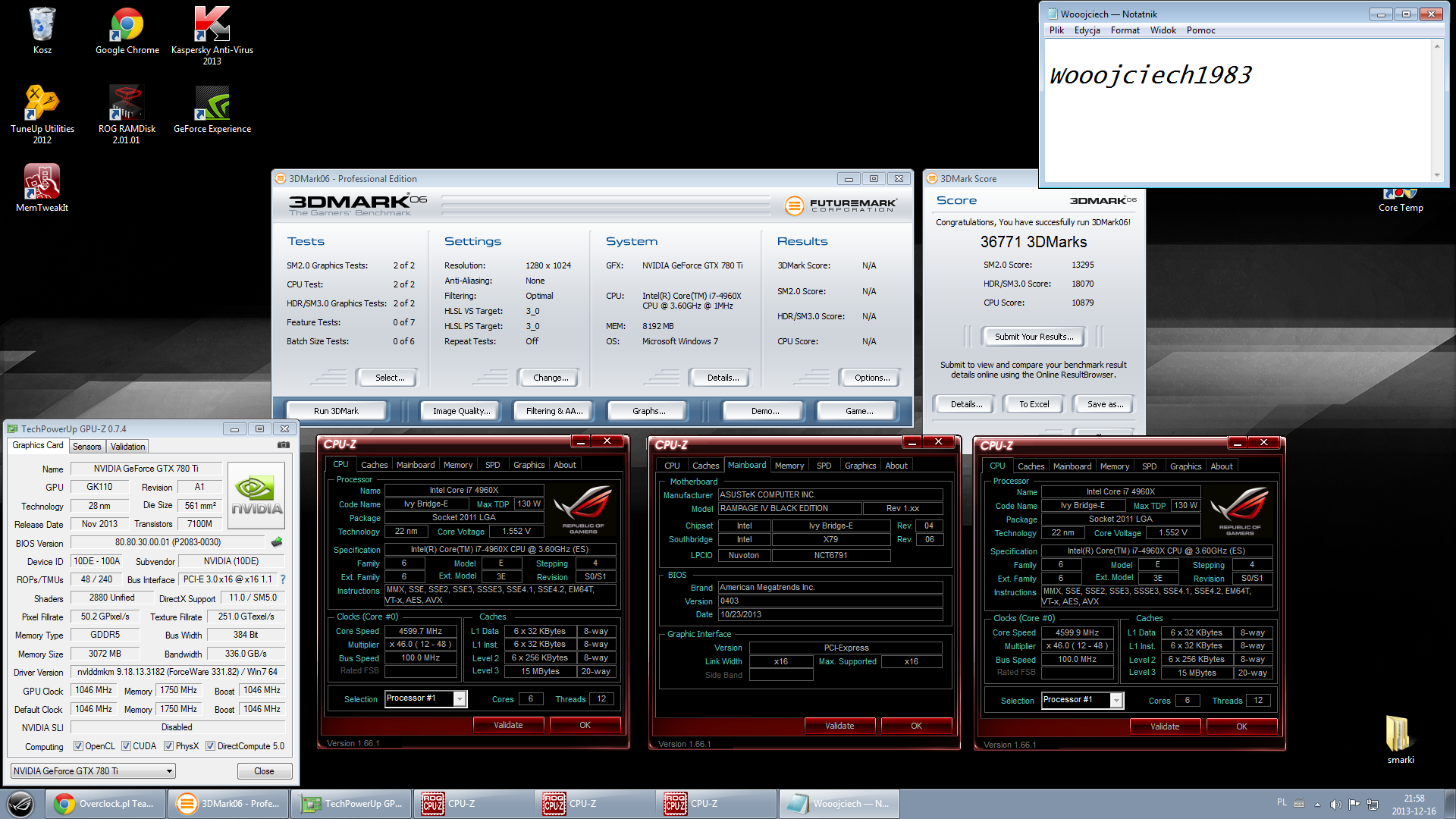Click the GPU-Z screenshot camera icon
Viewport: 1456px width, 819px height.
(284, 445)
